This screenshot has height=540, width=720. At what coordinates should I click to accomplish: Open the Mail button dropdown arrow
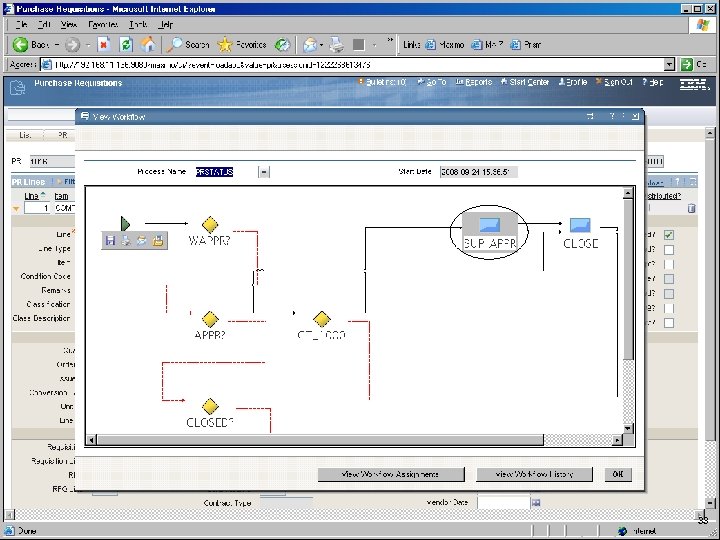pyautogui.click(x=321, y=45)
